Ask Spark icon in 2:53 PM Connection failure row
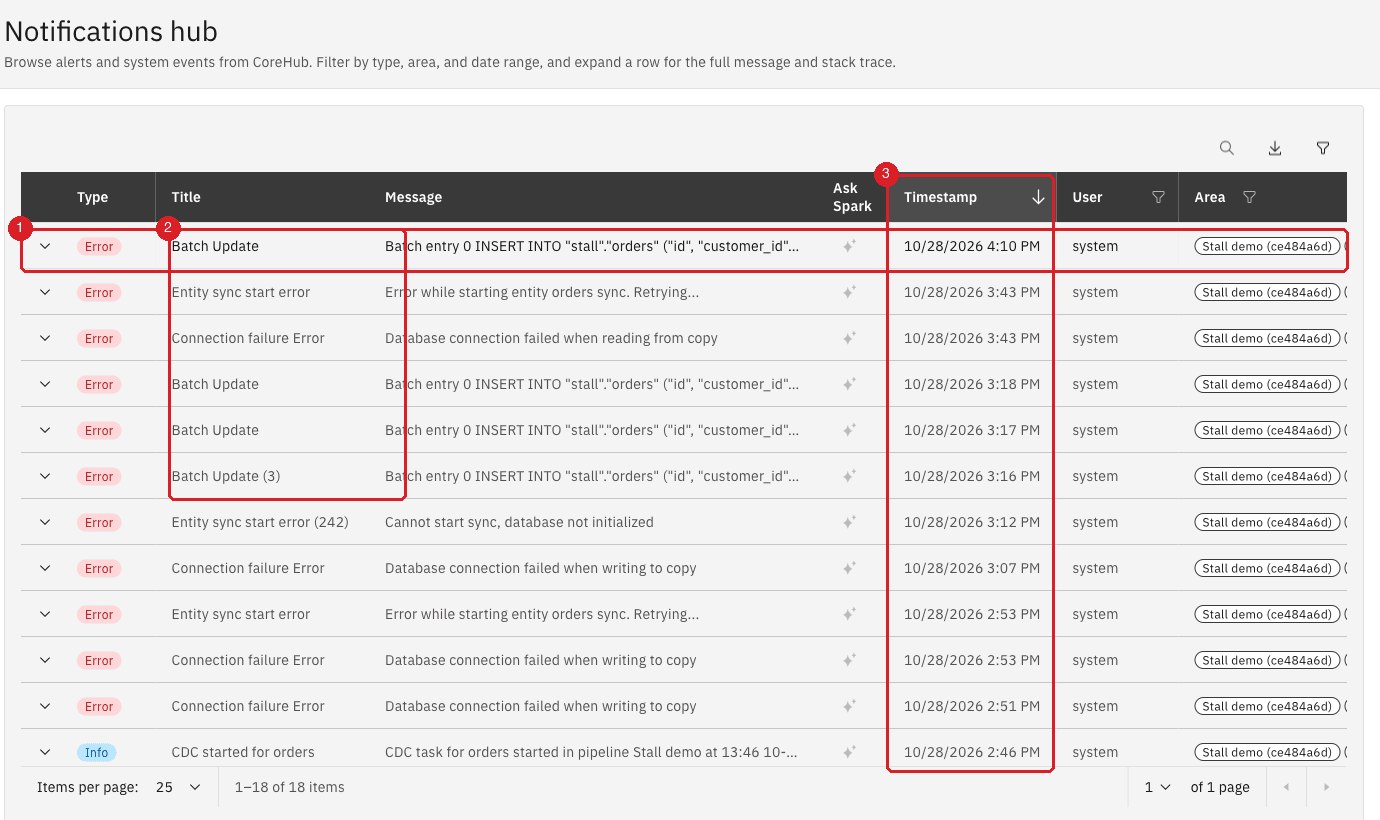 849,660
